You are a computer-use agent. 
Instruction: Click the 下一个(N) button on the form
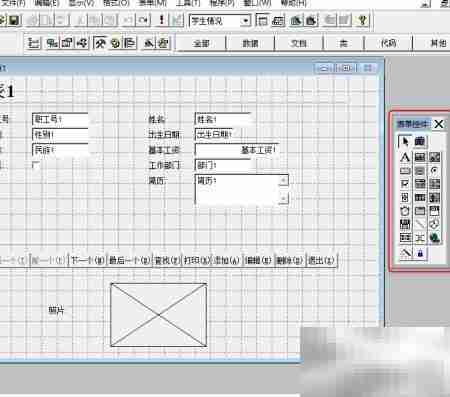click(x=88, y=260)
